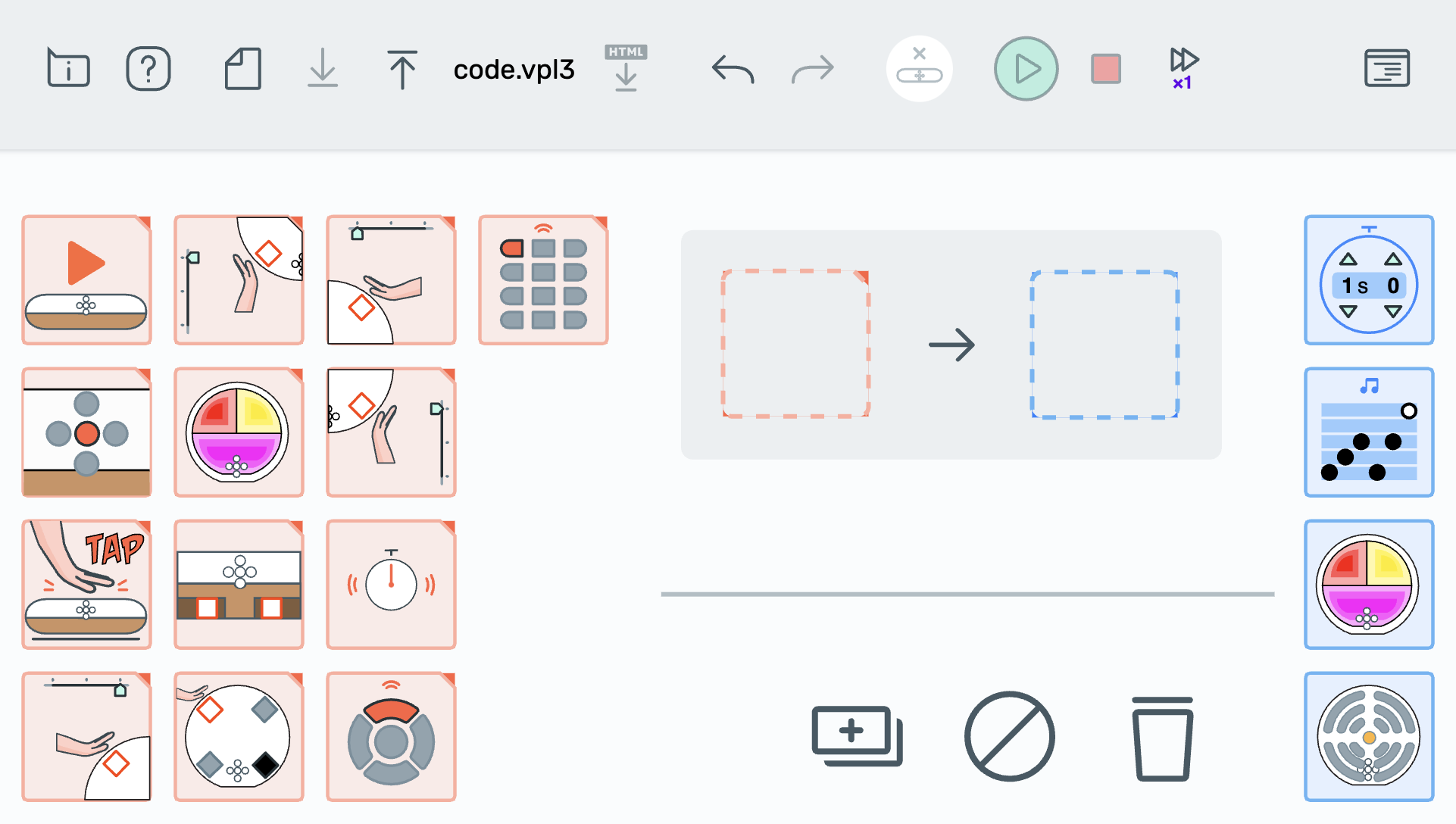The image size is (1456, 824).
Task: Toggle the robot connection button
Action: [919, 69]
